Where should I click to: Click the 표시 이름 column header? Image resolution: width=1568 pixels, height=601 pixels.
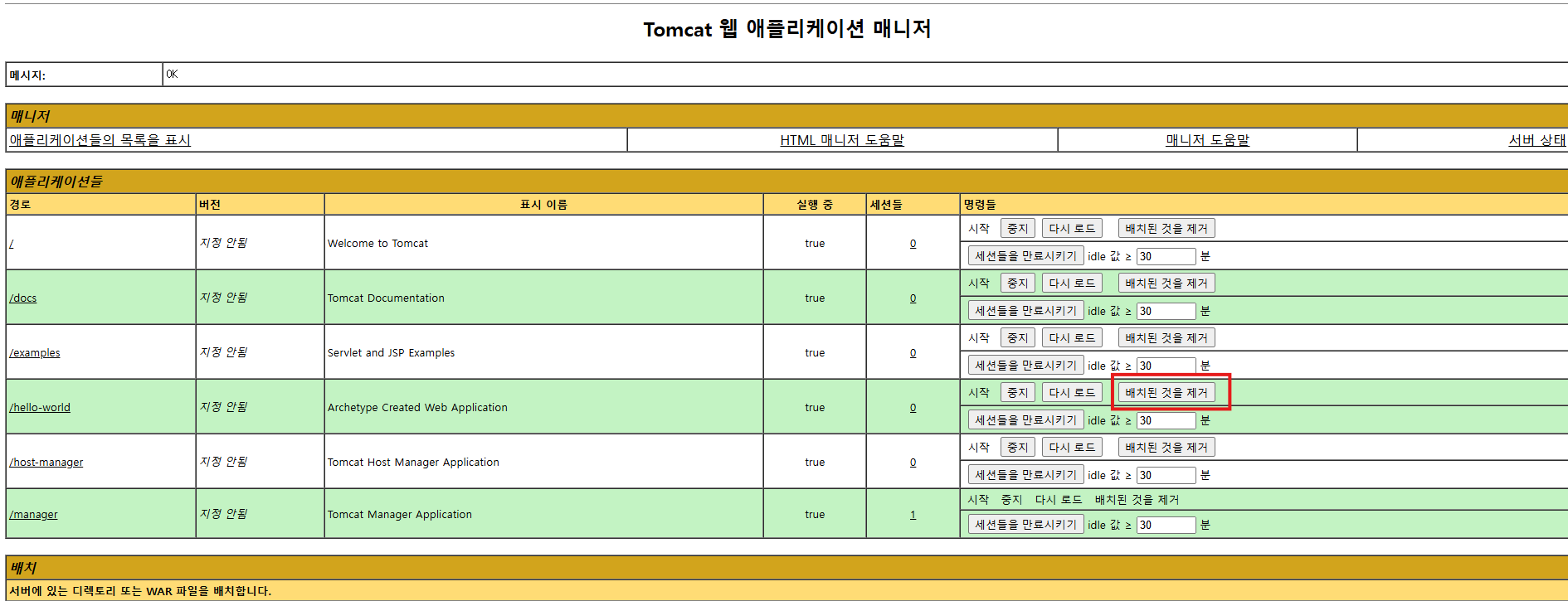pos(543,205)
